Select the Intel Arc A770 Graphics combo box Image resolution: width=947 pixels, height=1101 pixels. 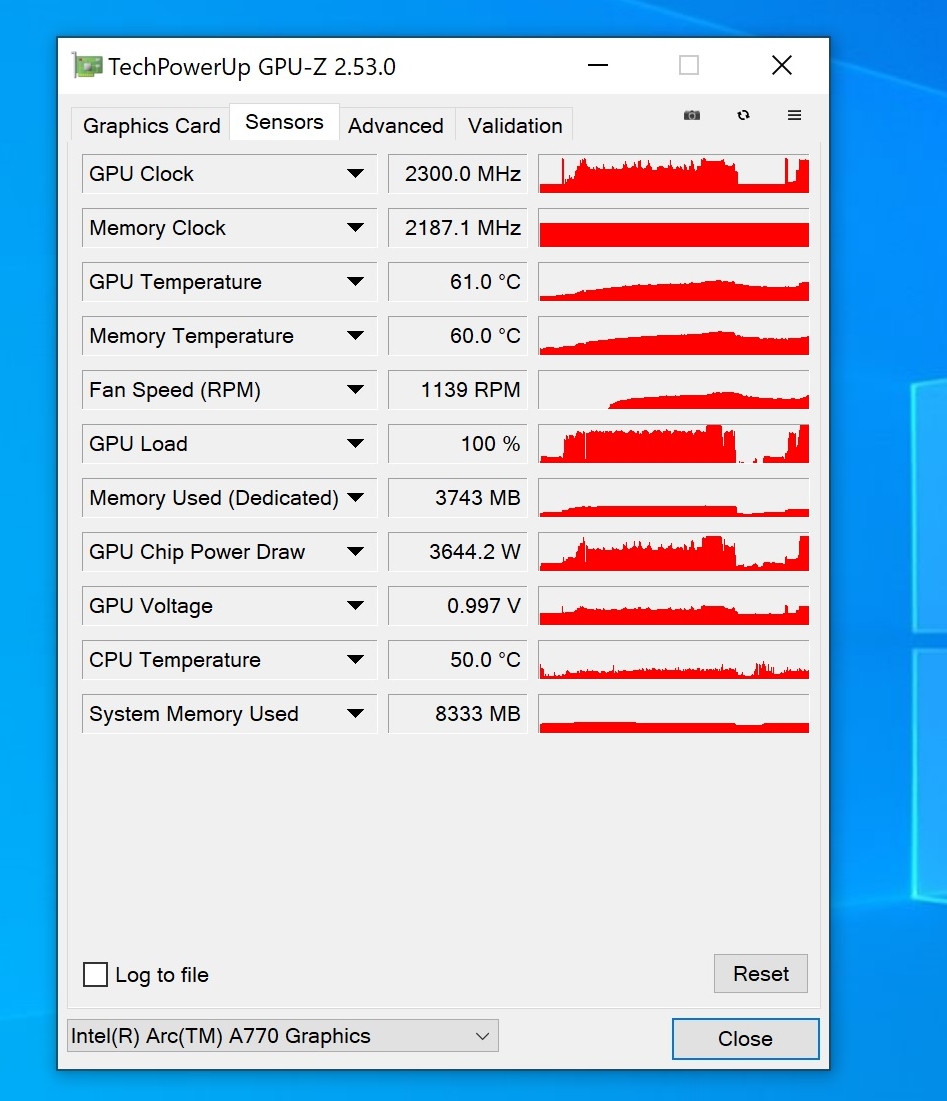(283, 1036)
